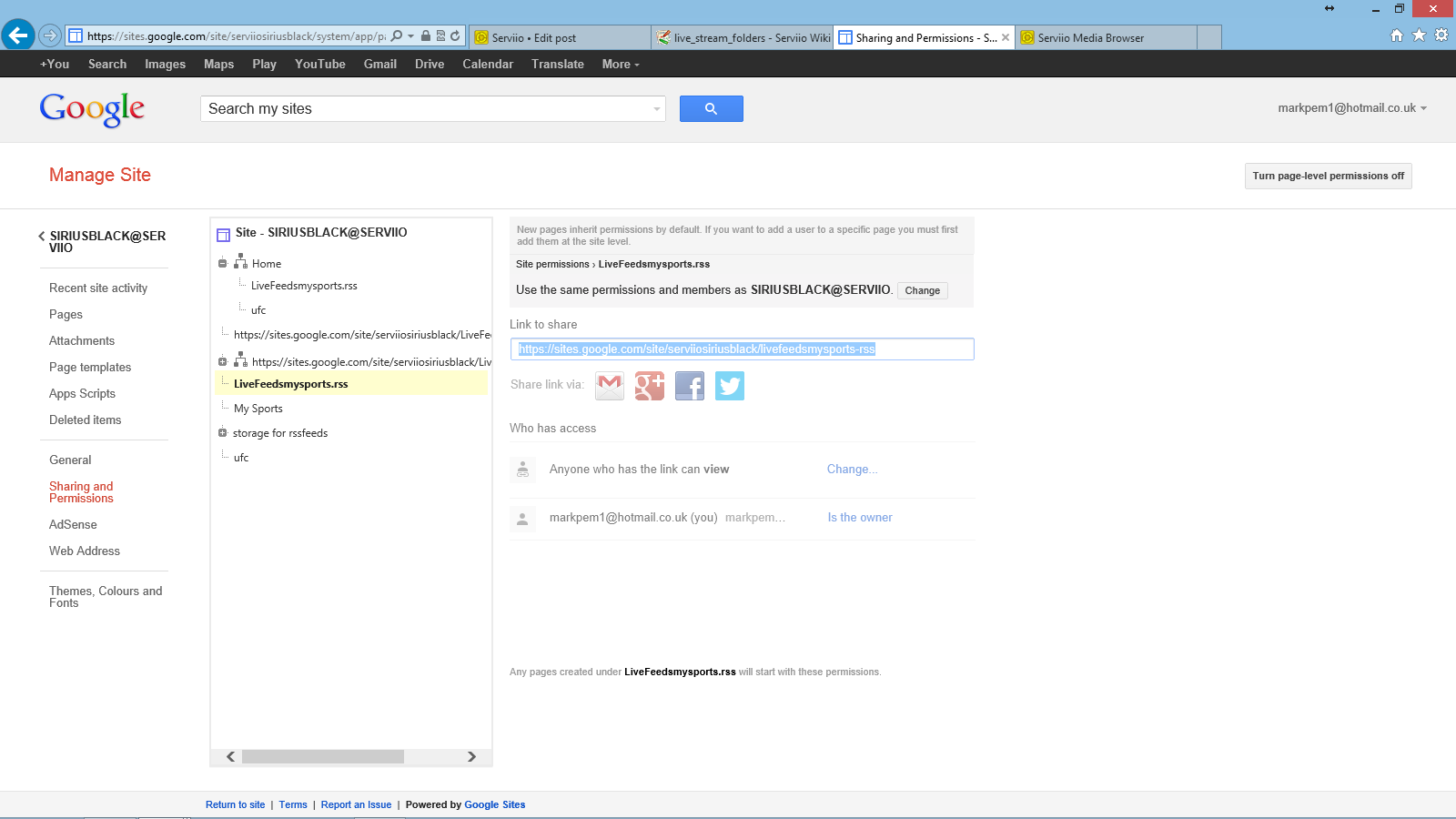Click the compatibility view icon in address bar
1456x819 pixels.
pos(440,36)
